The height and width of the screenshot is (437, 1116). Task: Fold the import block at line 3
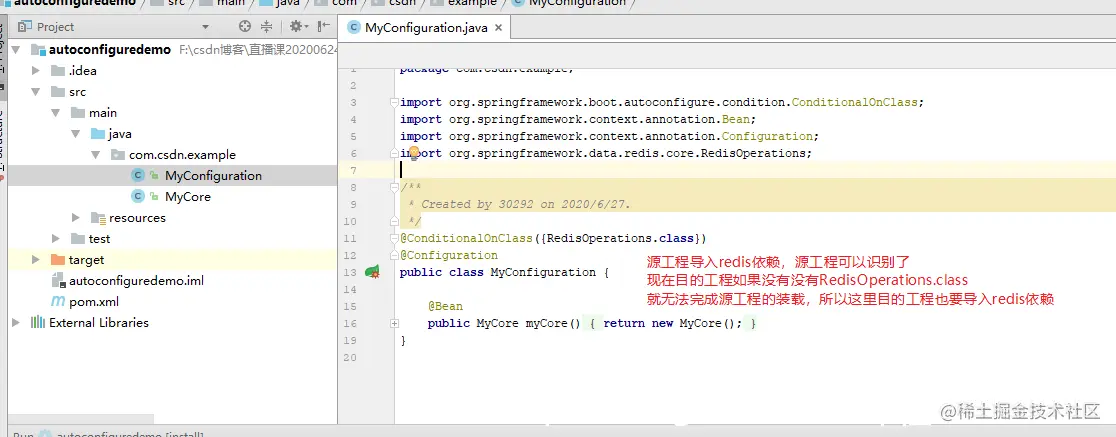[x=394, y=102]
